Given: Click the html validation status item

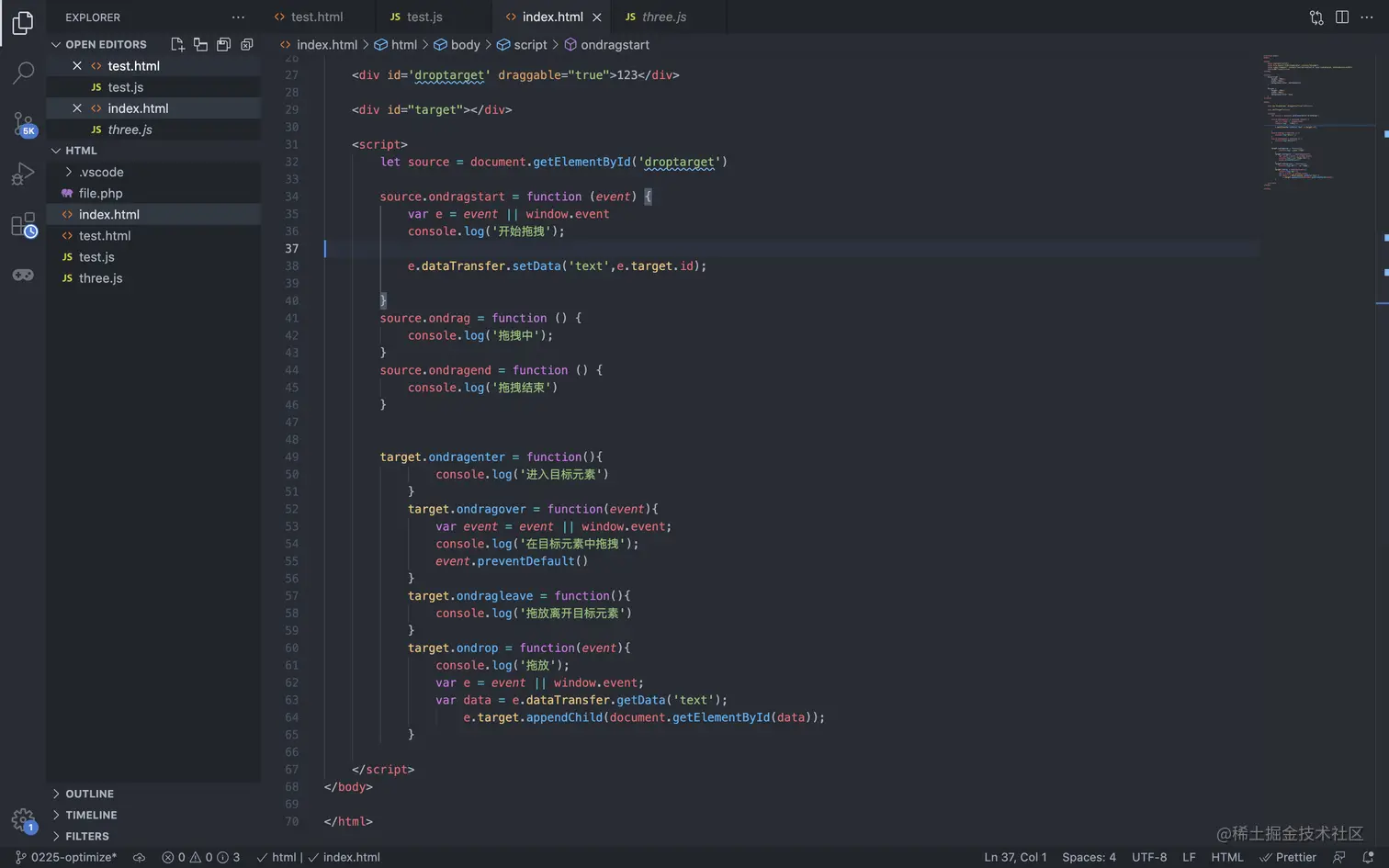Looking at the screenshot, I should click(277, 858).
